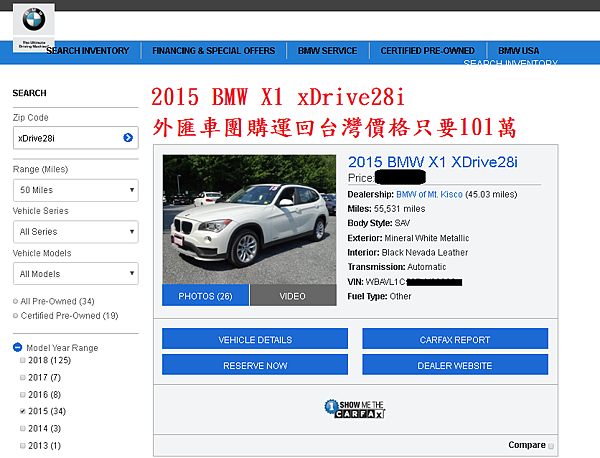The width and height of the screenshot is (600, 458).
Task: Tick the 2016 (8) model year checkbox
Action: [x=23, y=394]
